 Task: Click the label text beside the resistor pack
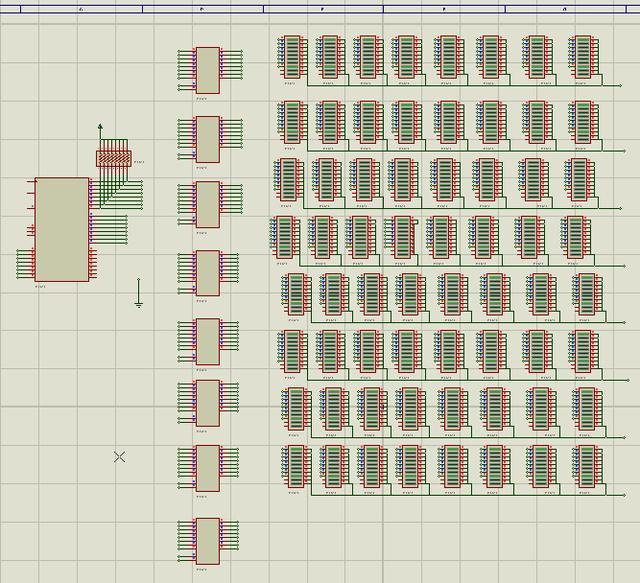(x=139, y=161)
